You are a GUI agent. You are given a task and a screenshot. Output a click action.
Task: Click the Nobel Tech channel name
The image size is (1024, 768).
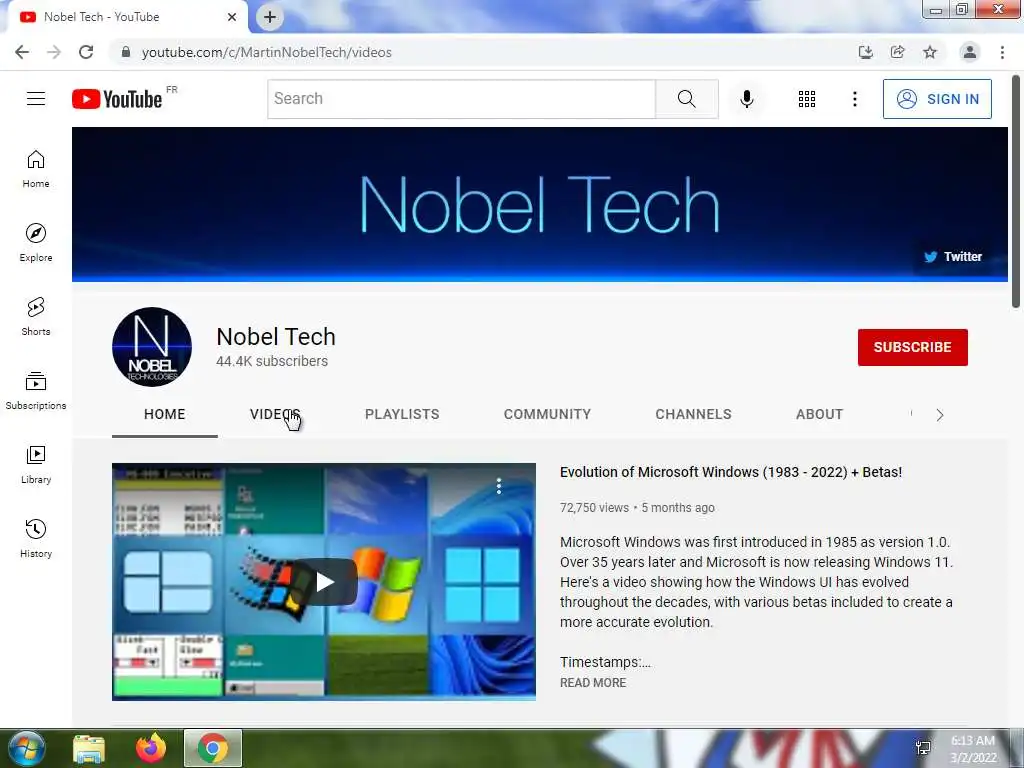276,336
